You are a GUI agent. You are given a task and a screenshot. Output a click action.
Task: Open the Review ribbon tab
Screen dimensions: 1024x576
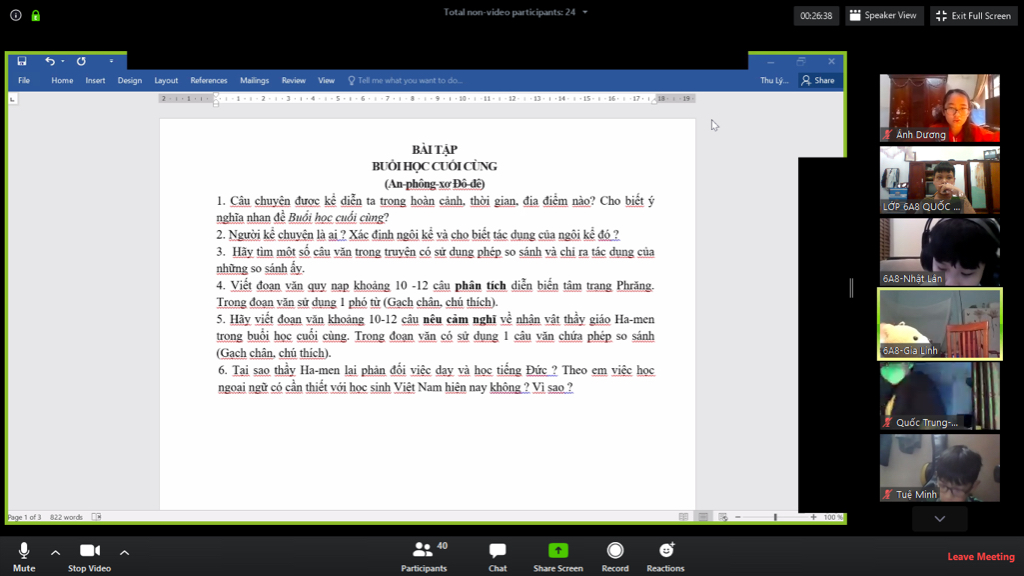[294, 81]
